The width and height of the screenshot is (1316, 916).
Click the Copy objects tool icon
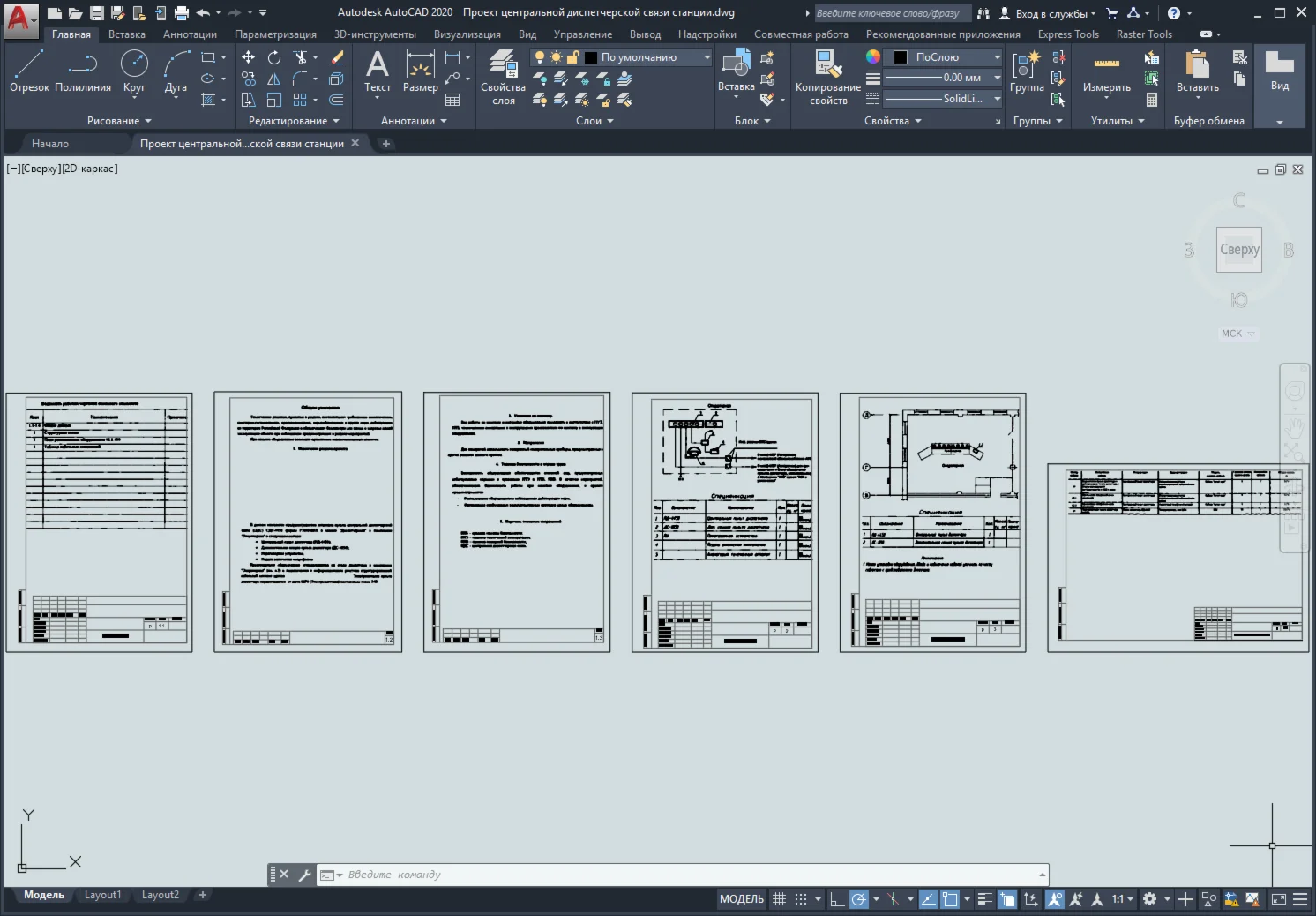[249, 79]
